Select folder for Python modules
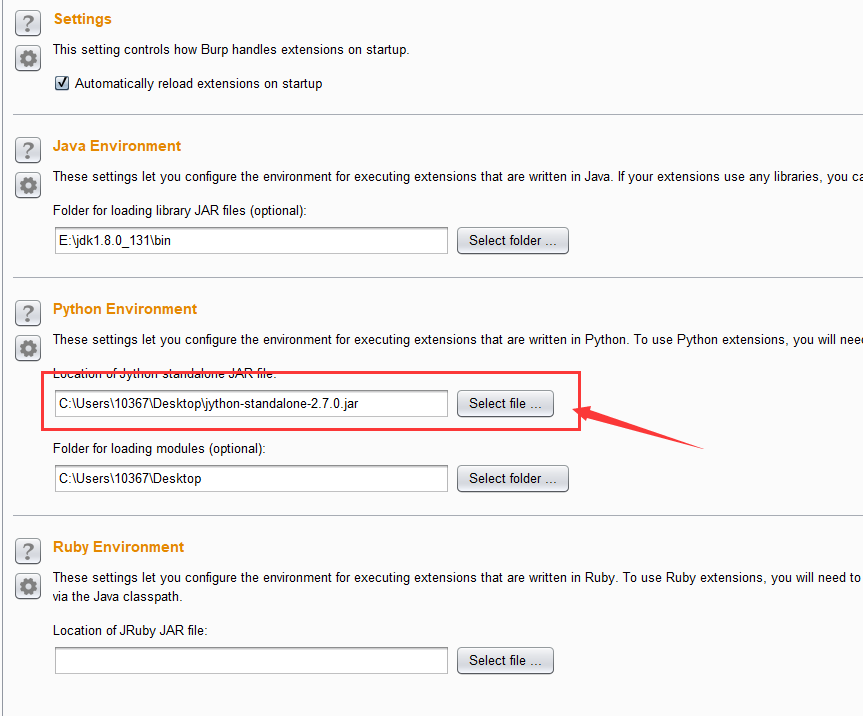Screen dimensions: 863x716 (x=512, y=479)
